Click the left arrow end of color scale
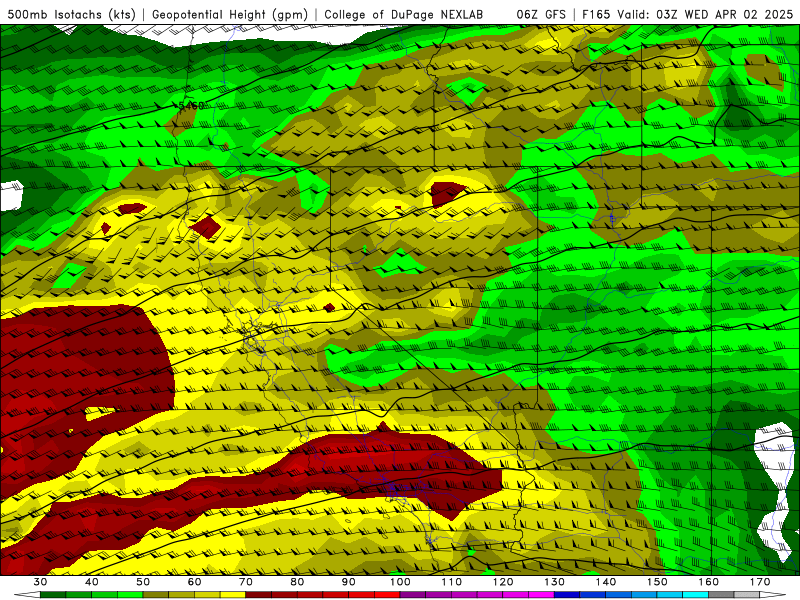800x600 pixels. 27,595
